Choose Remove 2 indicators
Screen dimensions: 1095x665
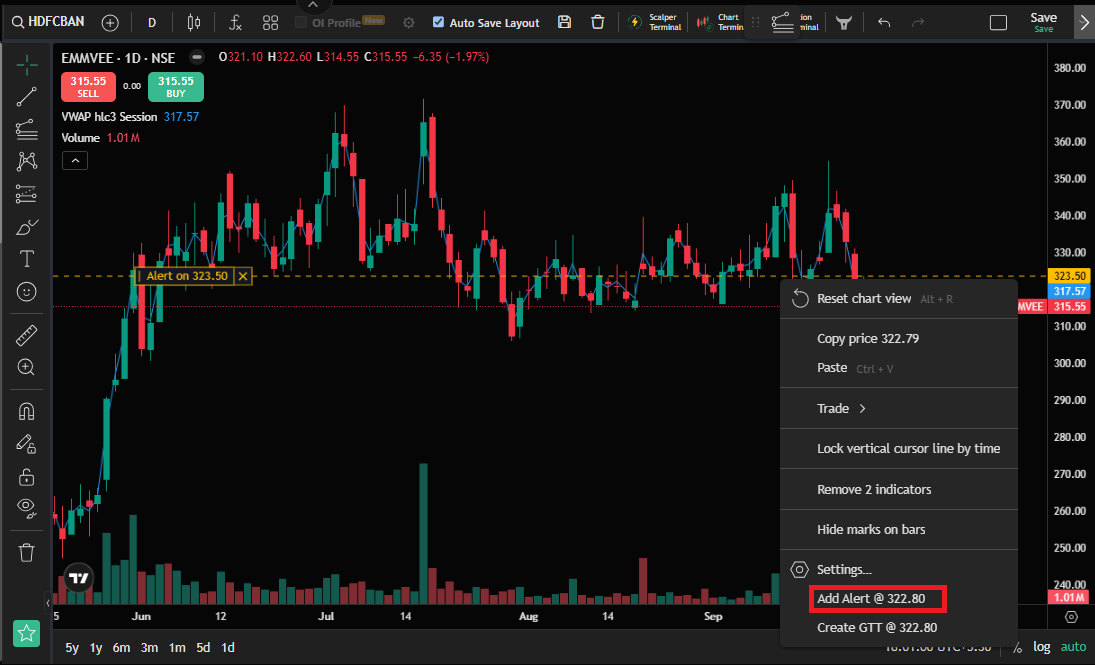[899, 490]
